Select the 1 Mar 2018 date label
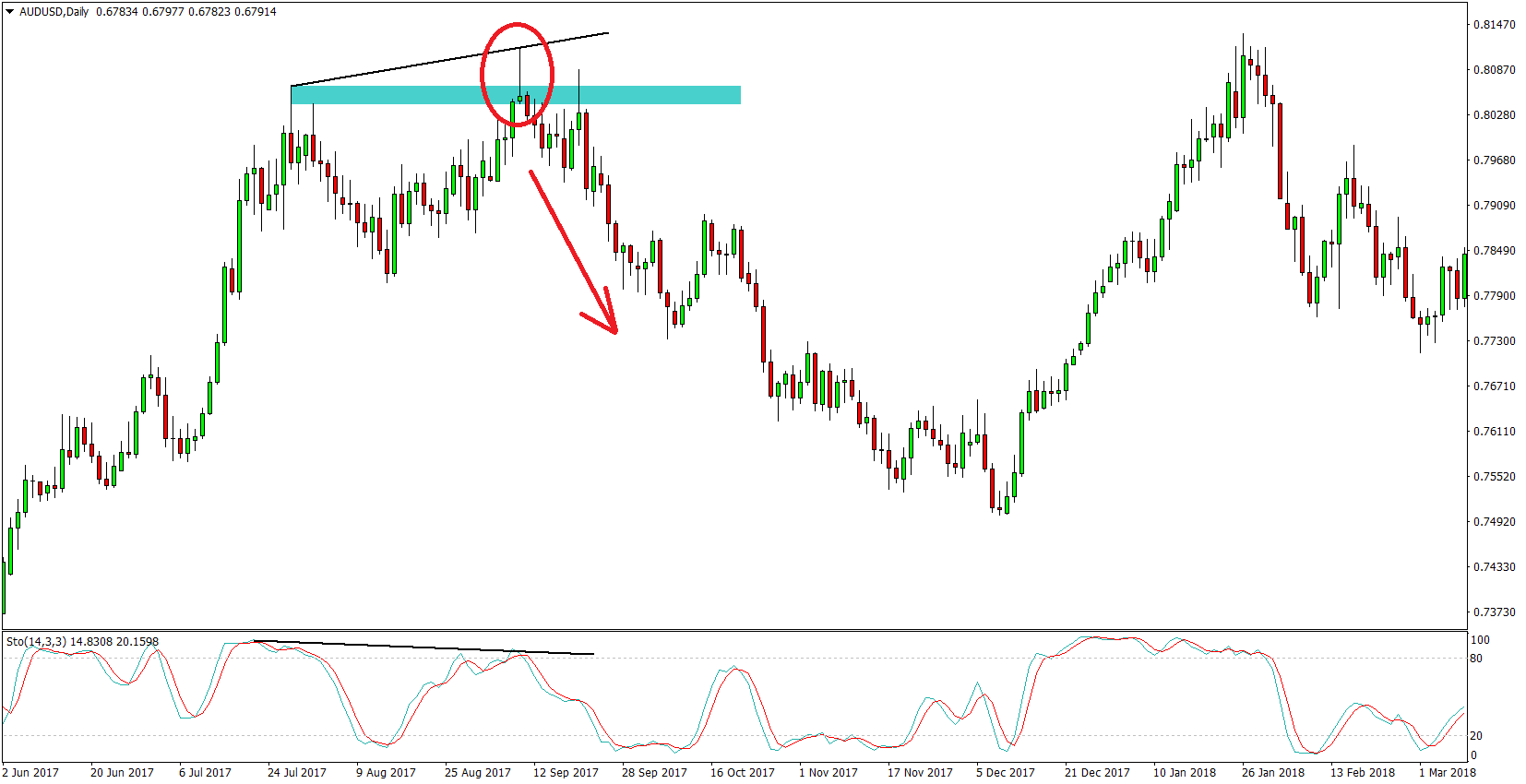Screen dimensions: 1526x784 click(1448, 773)
